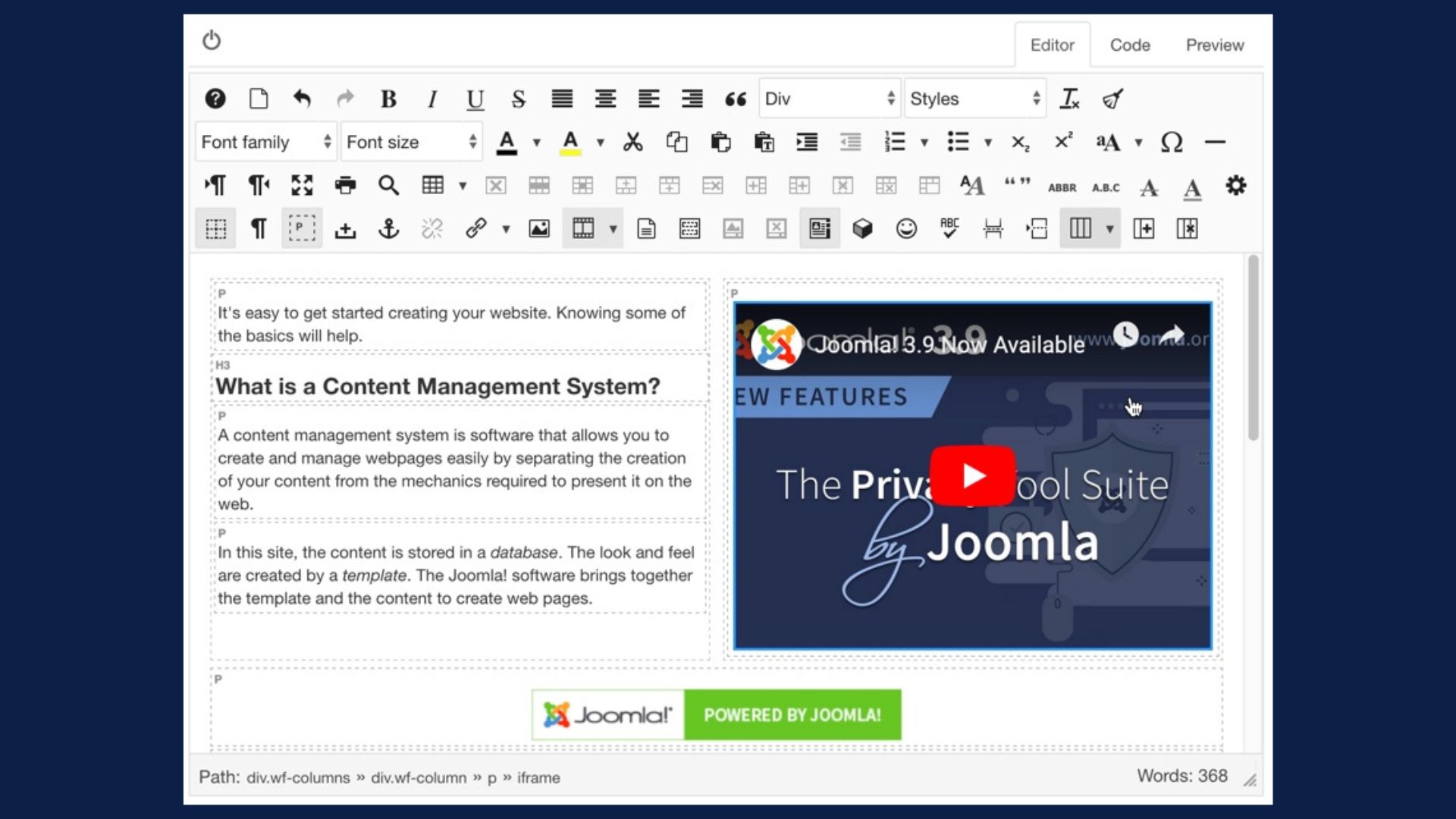Insert a blockquote
The width and height of the screenshot is (1456, 819).
(x=736, y=99)
